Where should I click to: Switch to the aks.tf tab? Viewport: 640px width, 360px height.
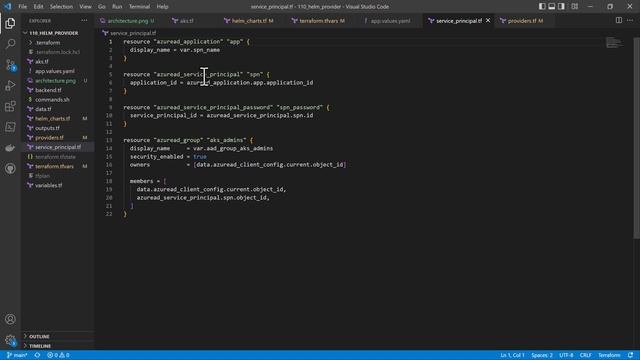click(x=186, y=20)
